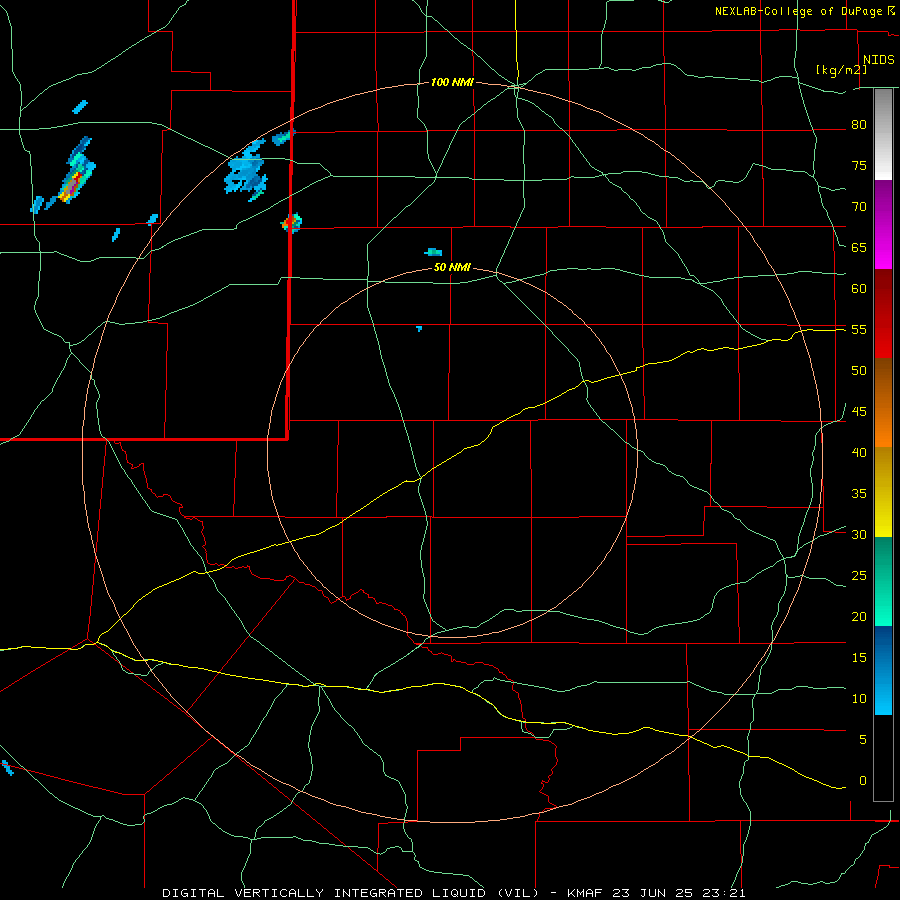Click the [kg/m2] units label

(x=841, y=70)
